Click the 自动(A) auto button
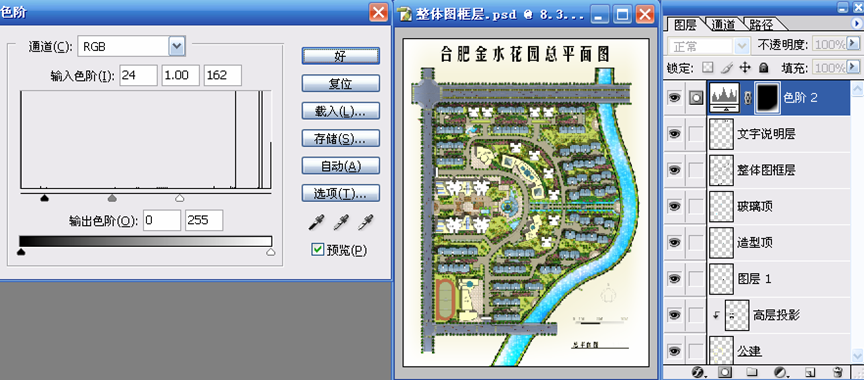 click(341, 166)
